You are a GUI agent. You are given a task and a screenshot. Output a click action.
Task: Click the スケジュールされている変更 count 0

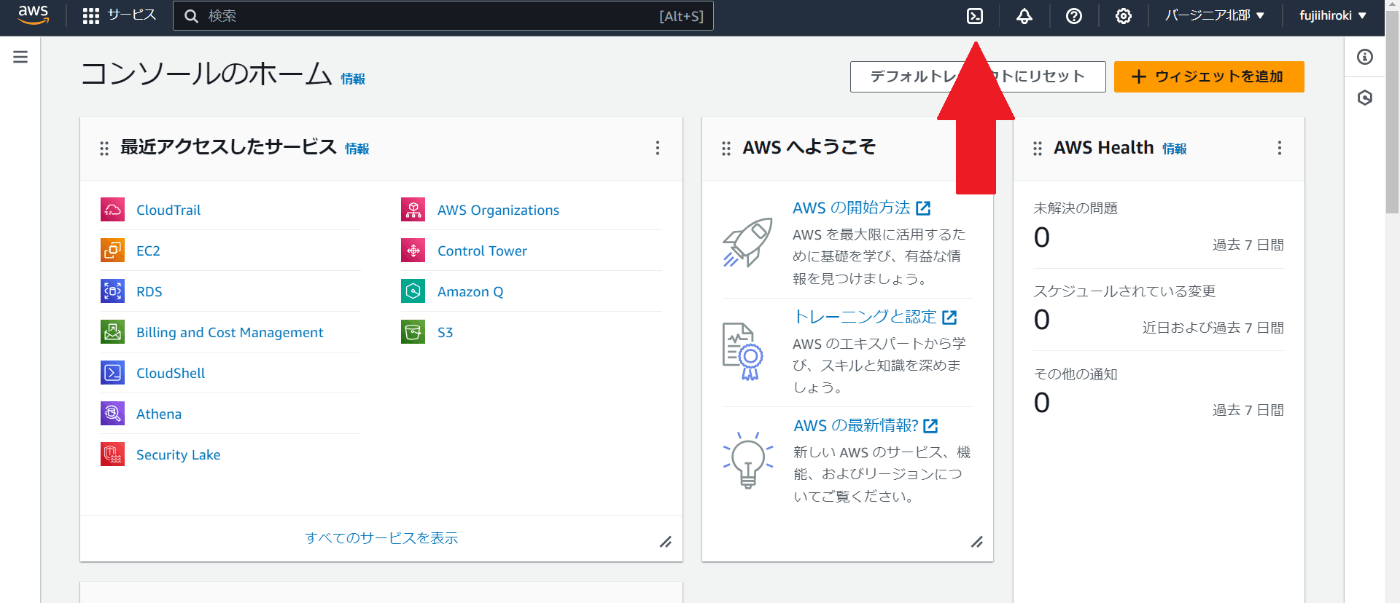click(x=1042, y=320)
